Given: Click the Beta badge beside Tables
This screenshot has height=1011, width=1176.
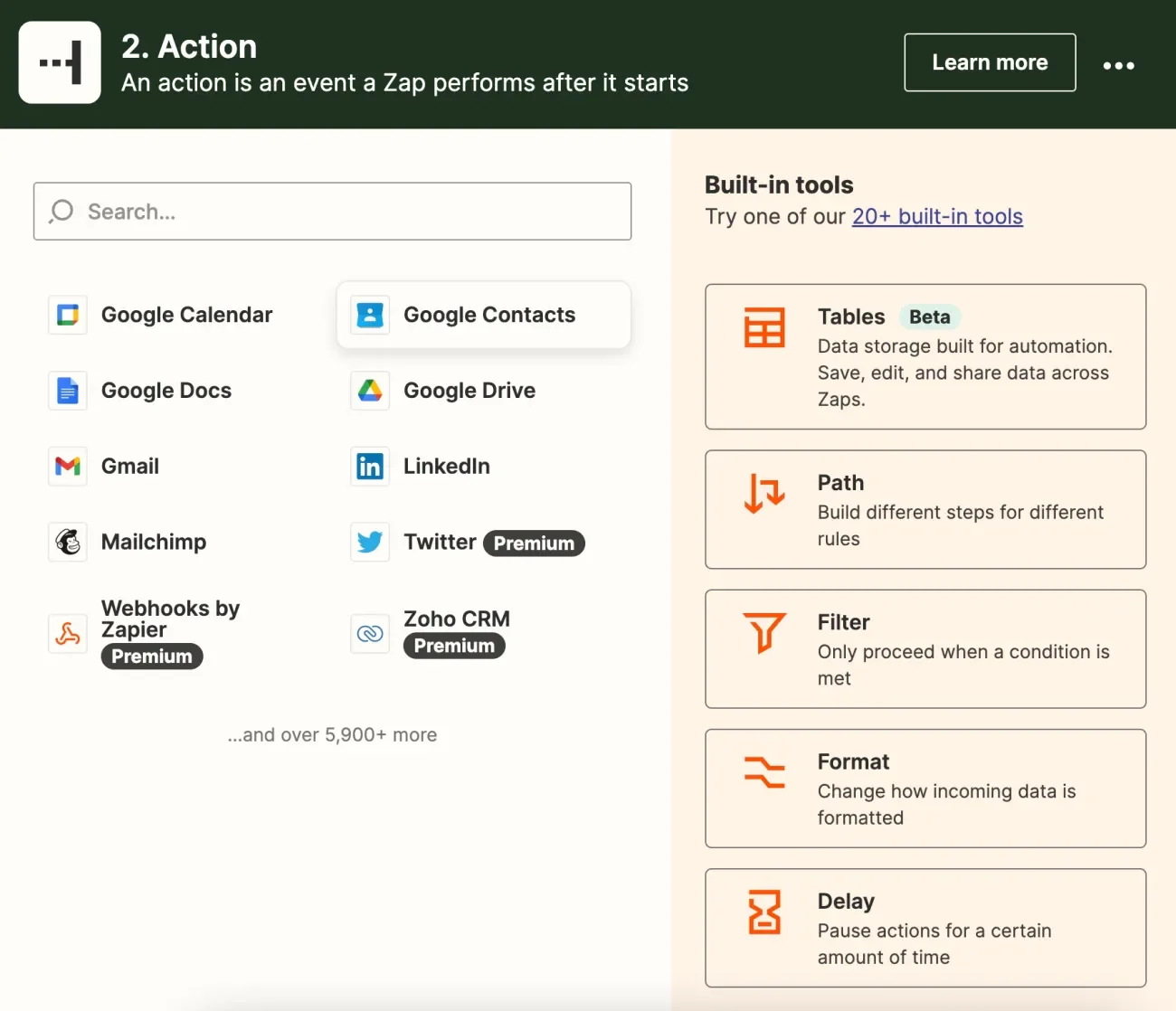Looking at the screenshot, I should coord(930,317).
